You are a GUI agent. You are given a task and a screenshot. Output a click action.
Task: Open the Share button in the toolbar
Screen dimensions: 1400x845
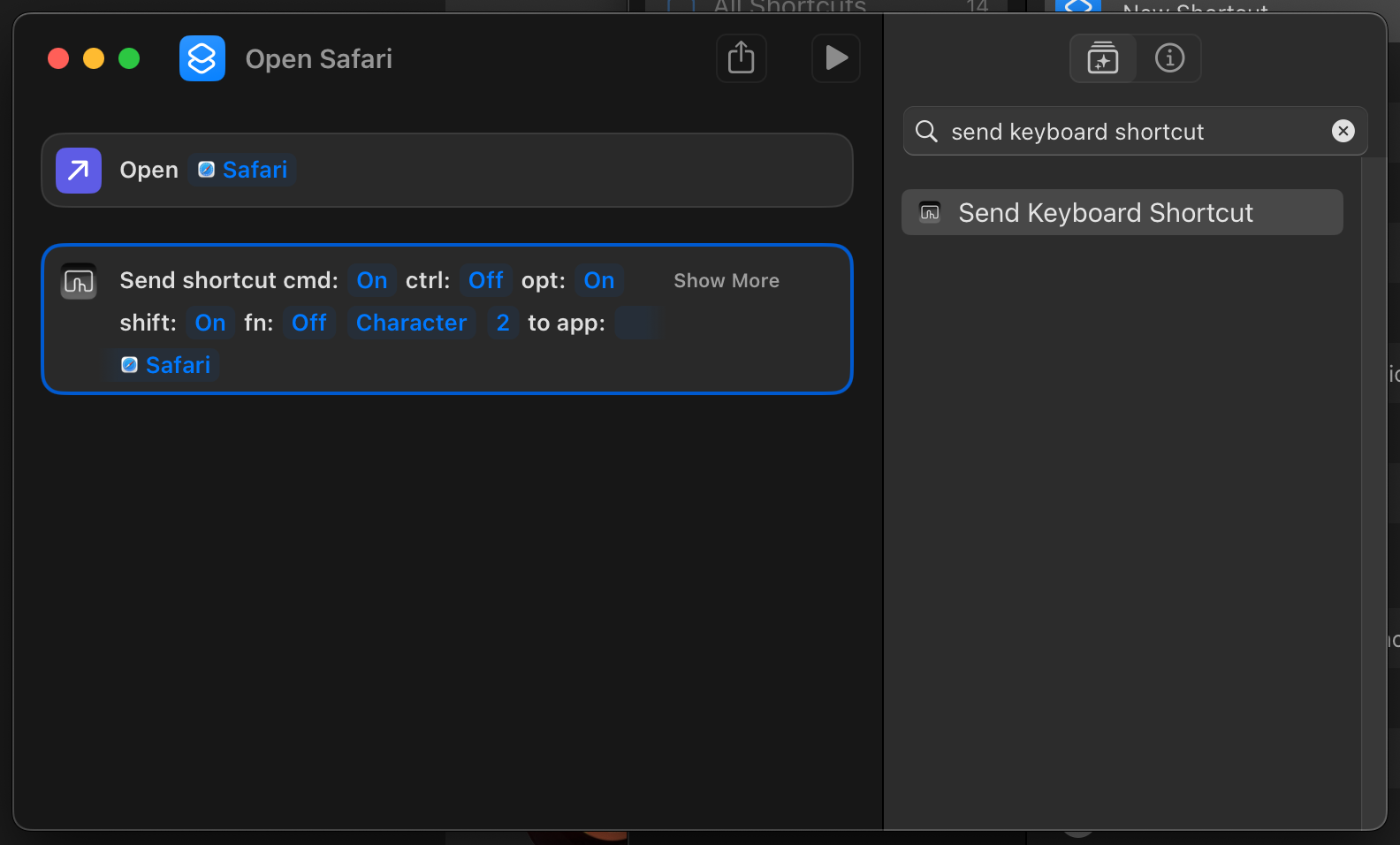pyautogui.click(x=741, y=58)
